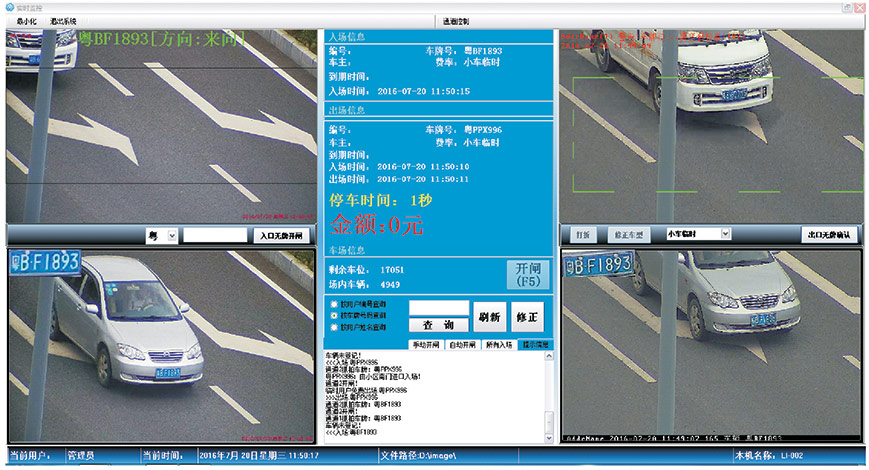Click the plate crop in exit snapshot
This screenshot has height=470, width=869.
pyautogui.click(x=598, y=265)
